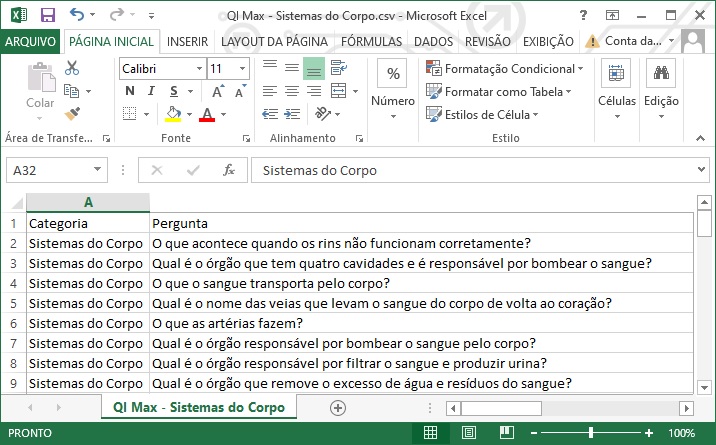Click the 100% zoom level
Image resolution: width=716 pixels, height=445 pixels.
(681, 433)
